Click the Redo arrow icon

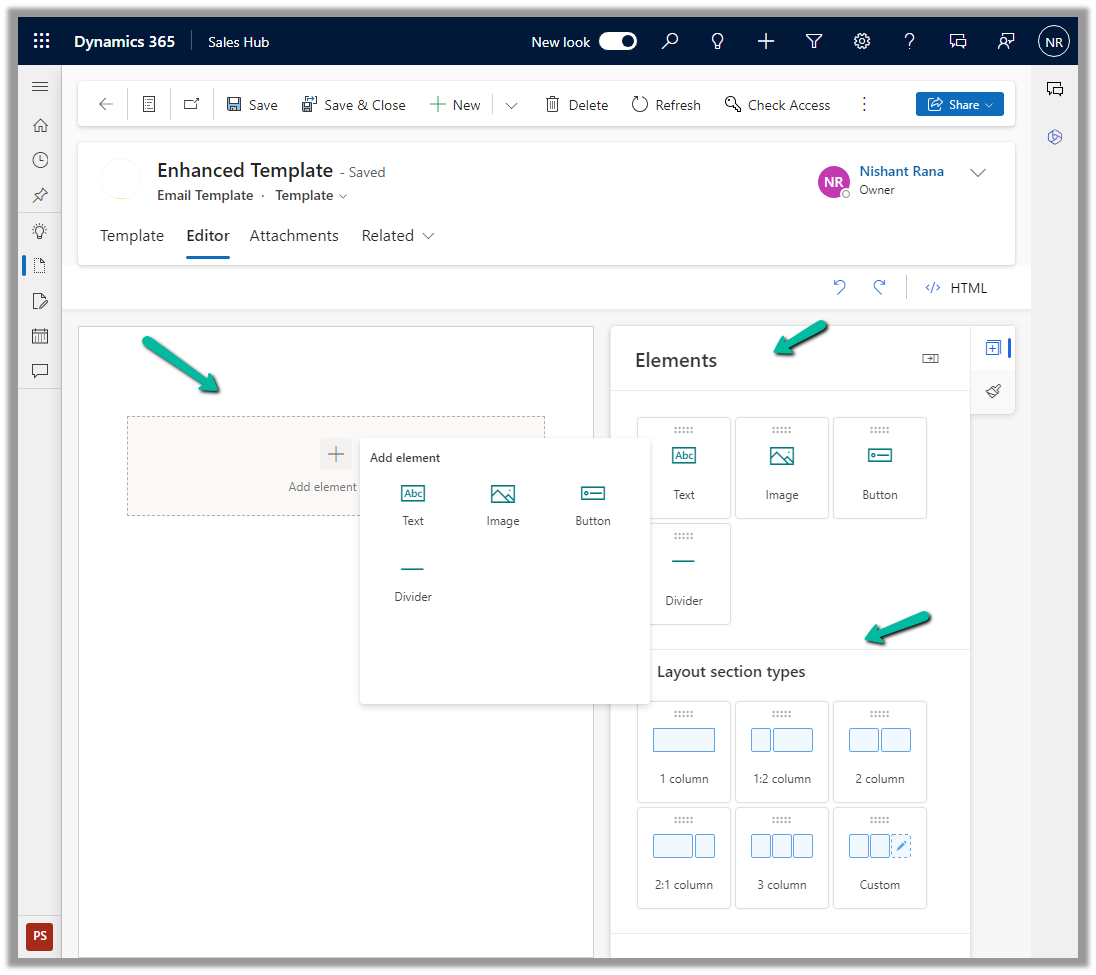pyautogui.click(x=879, y=288)
